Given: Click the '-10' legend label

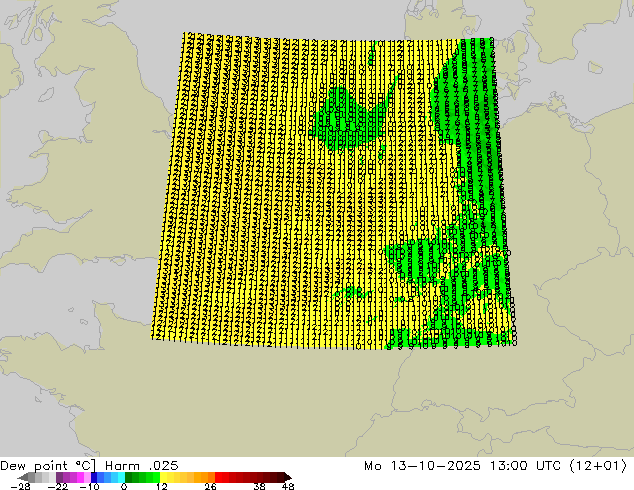Looking at the screenshot, I should pos(89,486).
